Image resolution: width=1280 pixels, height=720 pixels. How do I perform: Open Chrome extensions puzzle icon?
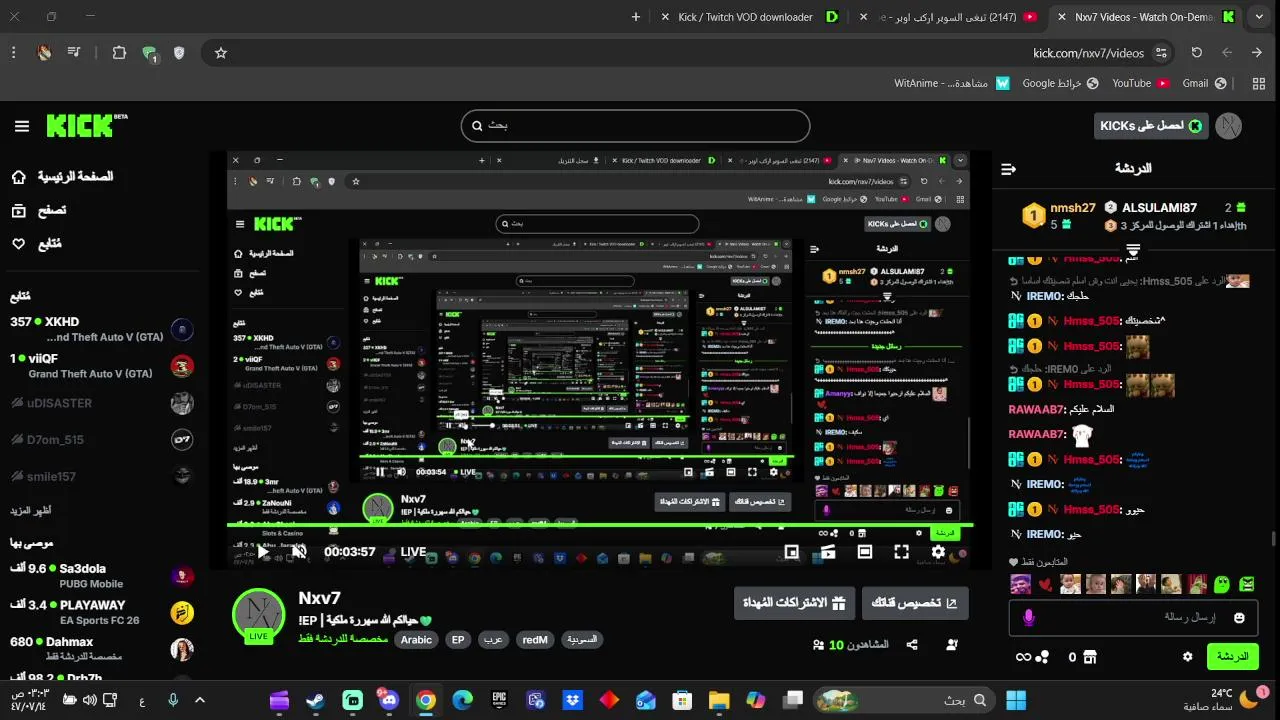[x=119, y=53]
